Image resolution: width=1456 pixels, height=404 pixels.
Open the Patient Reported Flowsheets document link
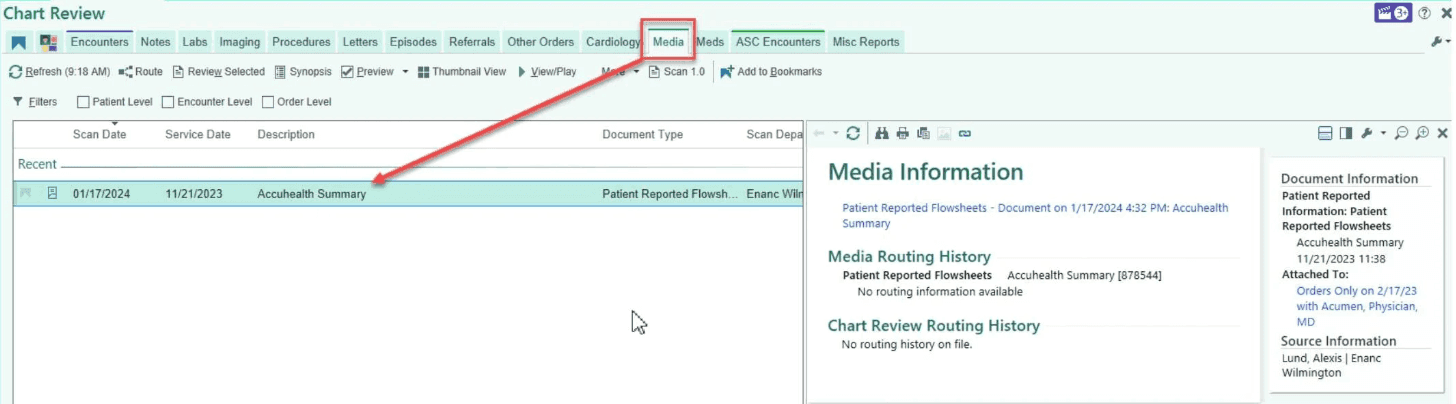click(1035, 215)
